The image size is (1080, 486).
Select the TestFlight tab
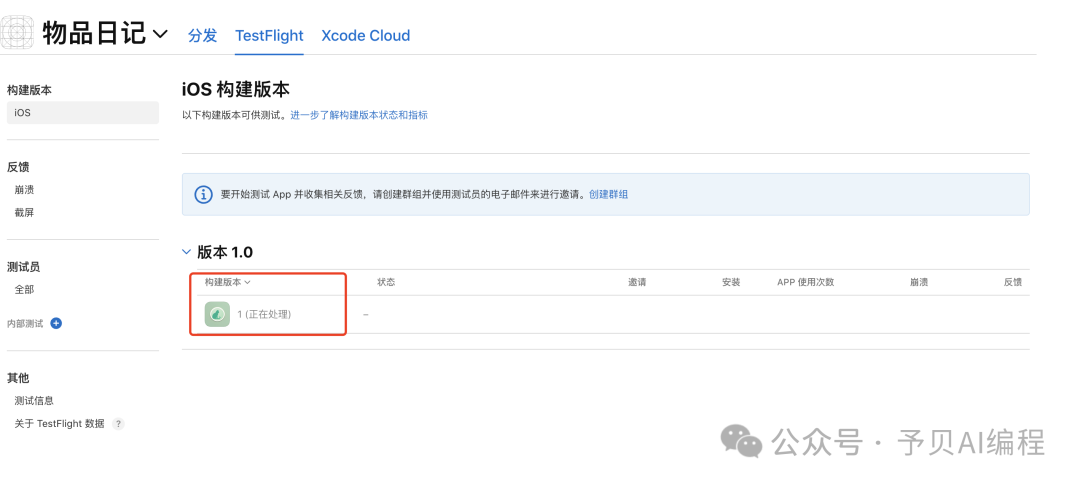[x=269, y=35]
